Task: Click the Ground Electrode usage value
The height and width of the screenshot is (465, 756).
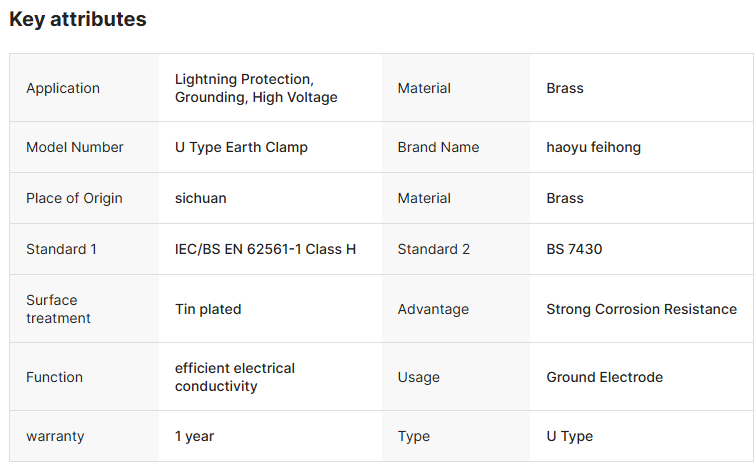Action: [604, 377]
